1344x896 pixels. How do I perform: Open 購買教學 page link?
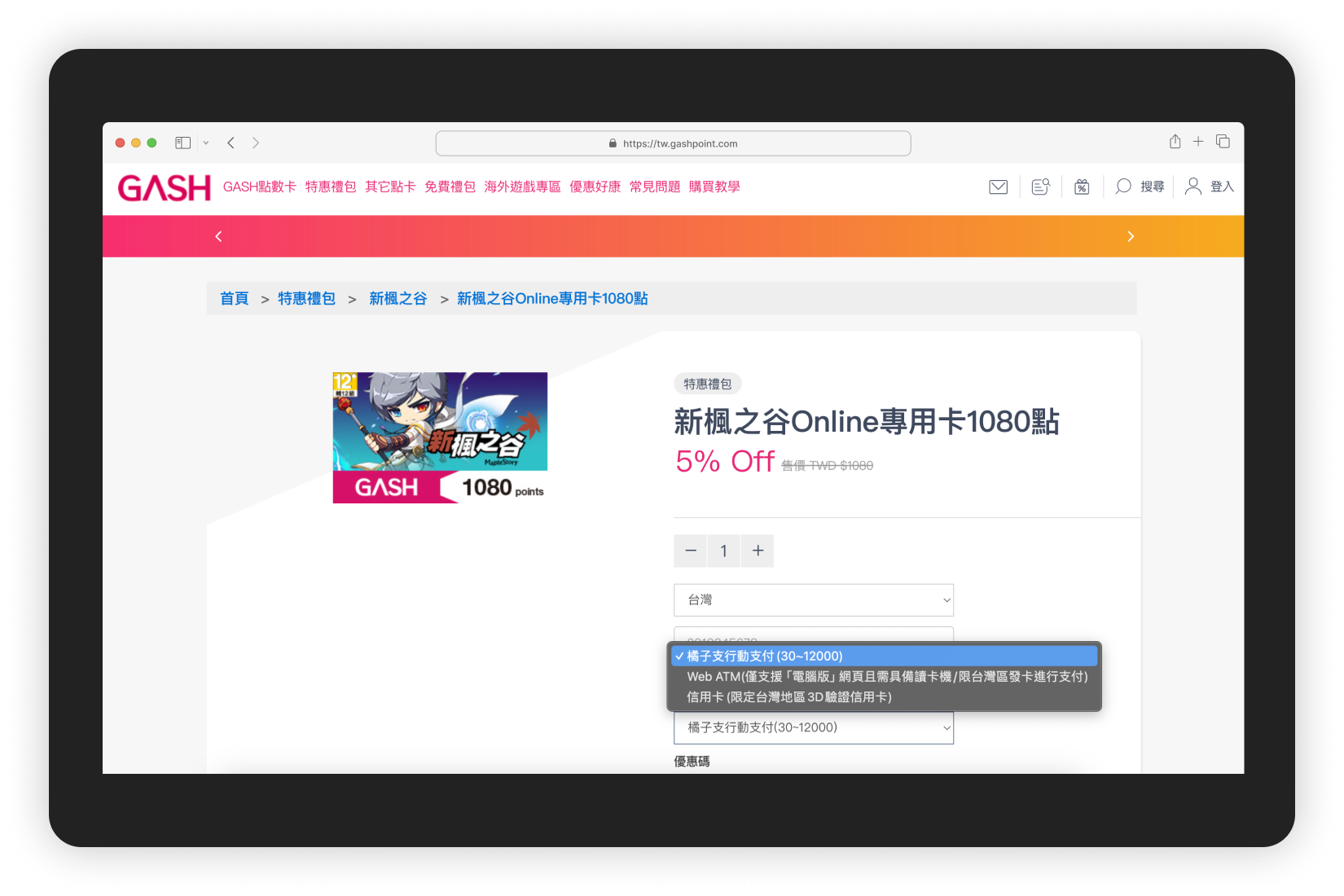point(714,187)
